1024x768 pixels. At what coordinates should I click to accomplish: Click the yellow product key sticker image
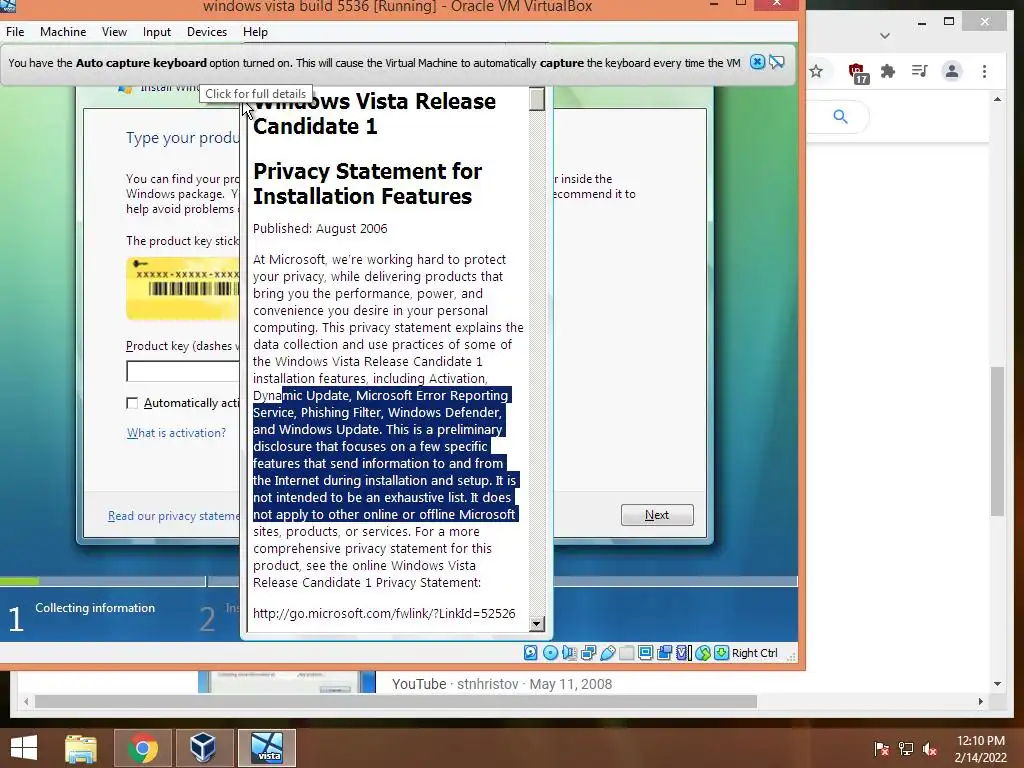pyautogui.click(x=183, y=289)
